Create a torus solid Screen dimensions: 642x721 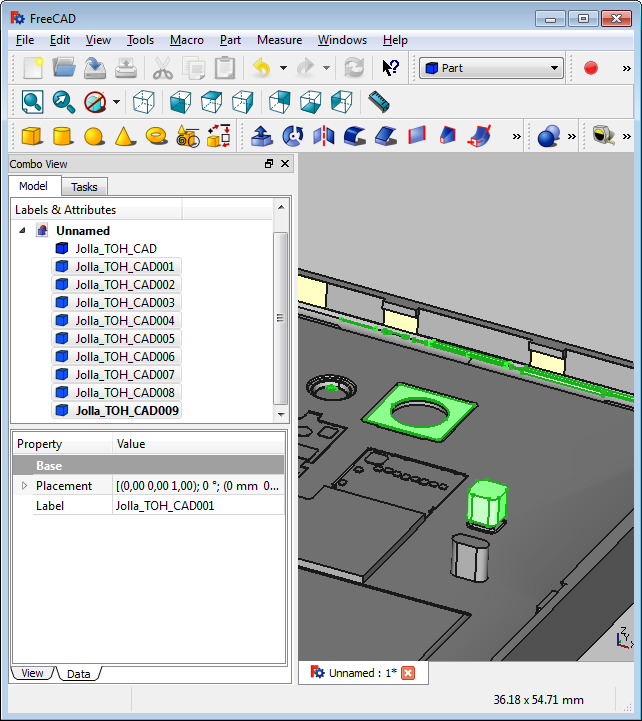(156, 137)
